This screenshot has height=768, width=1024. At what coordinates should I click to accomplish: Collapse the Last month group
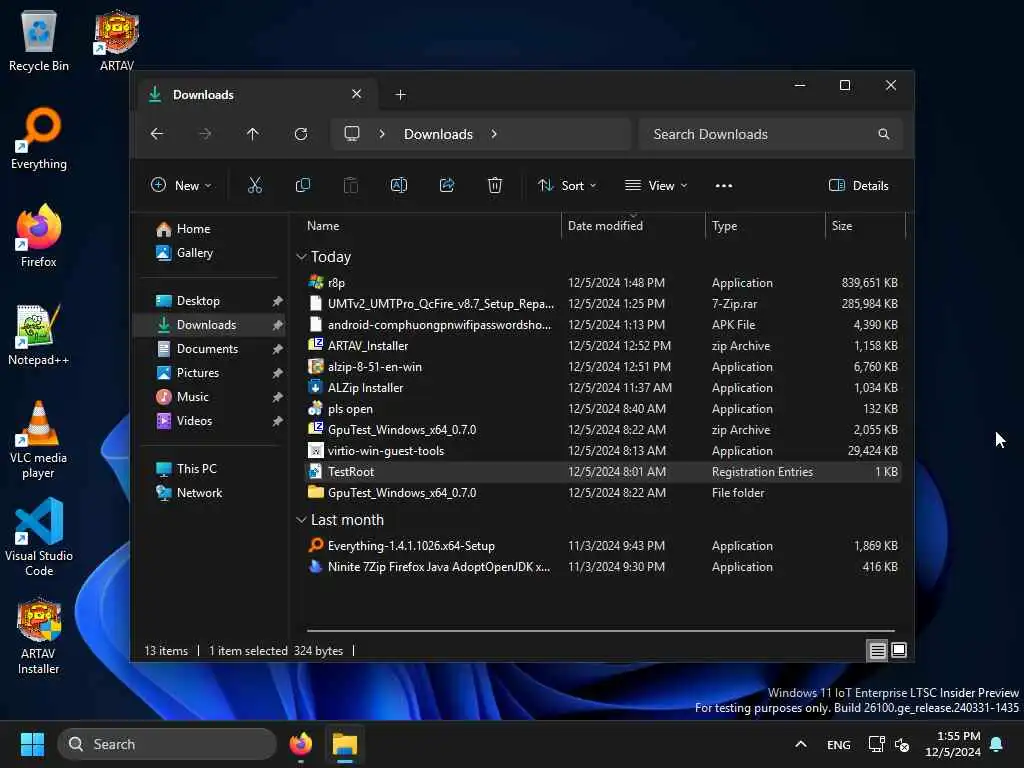(301, 520)
